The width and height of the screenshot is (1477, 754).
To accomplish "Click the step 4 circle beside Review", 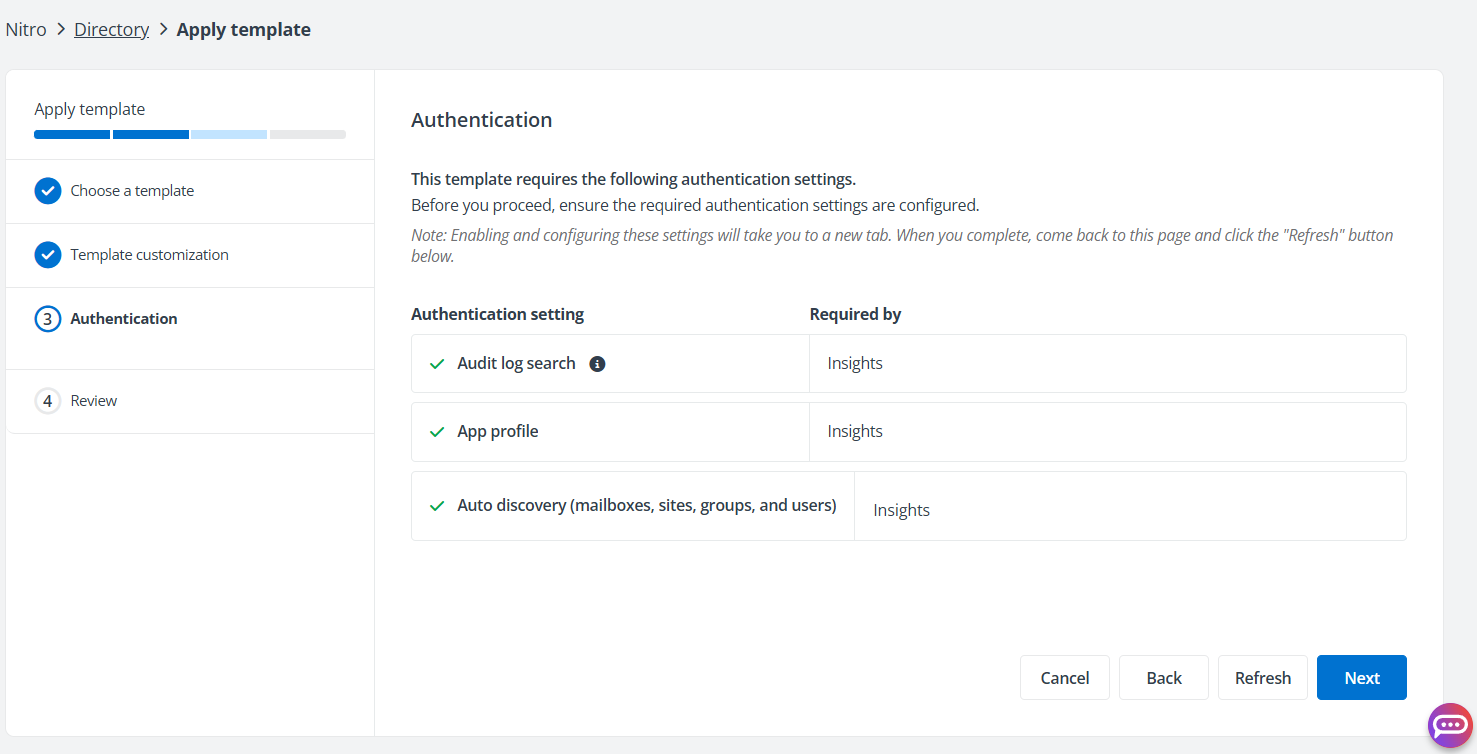I will tap(47, 400).
